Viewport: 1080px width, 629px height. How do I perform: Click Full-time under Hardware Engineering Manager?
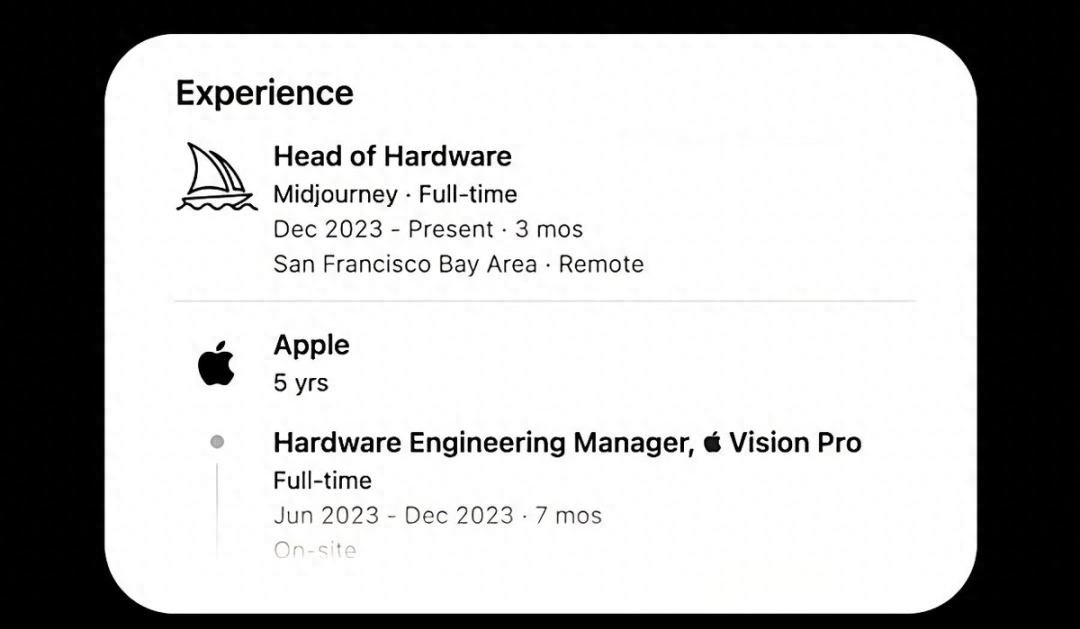(x=322, y=481)
